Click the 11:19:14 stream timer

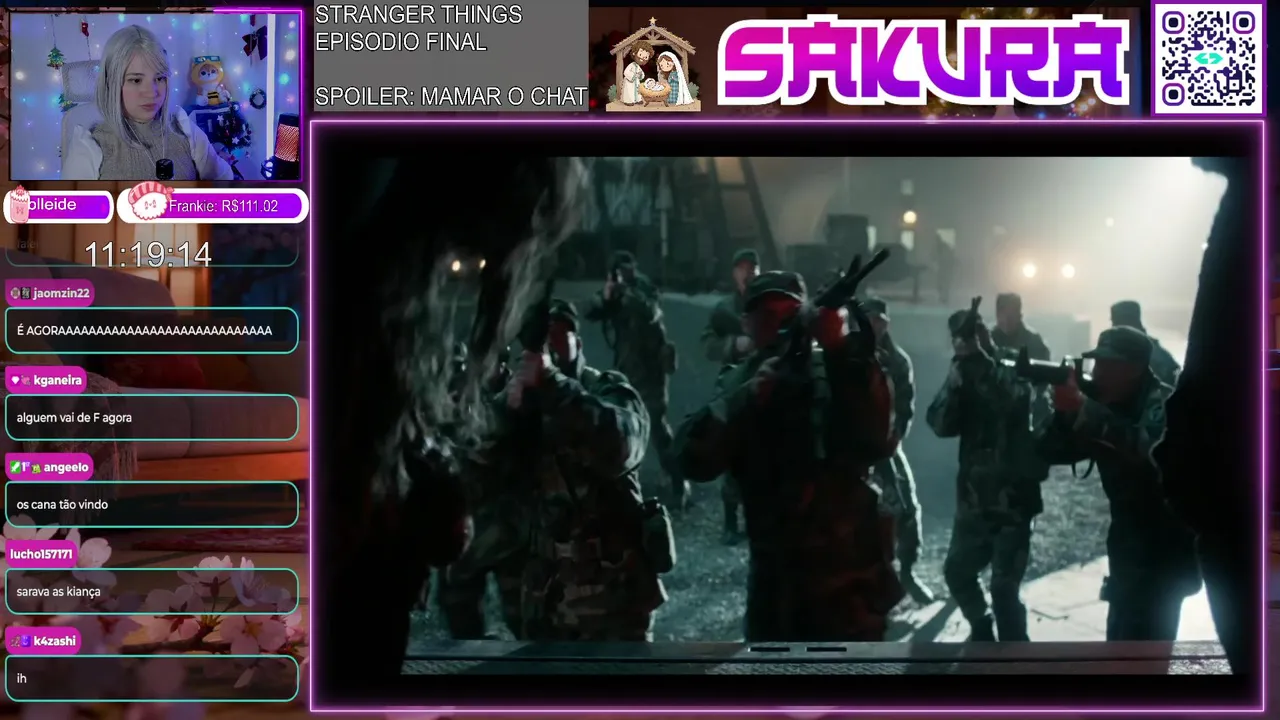(x=148, y=255)
